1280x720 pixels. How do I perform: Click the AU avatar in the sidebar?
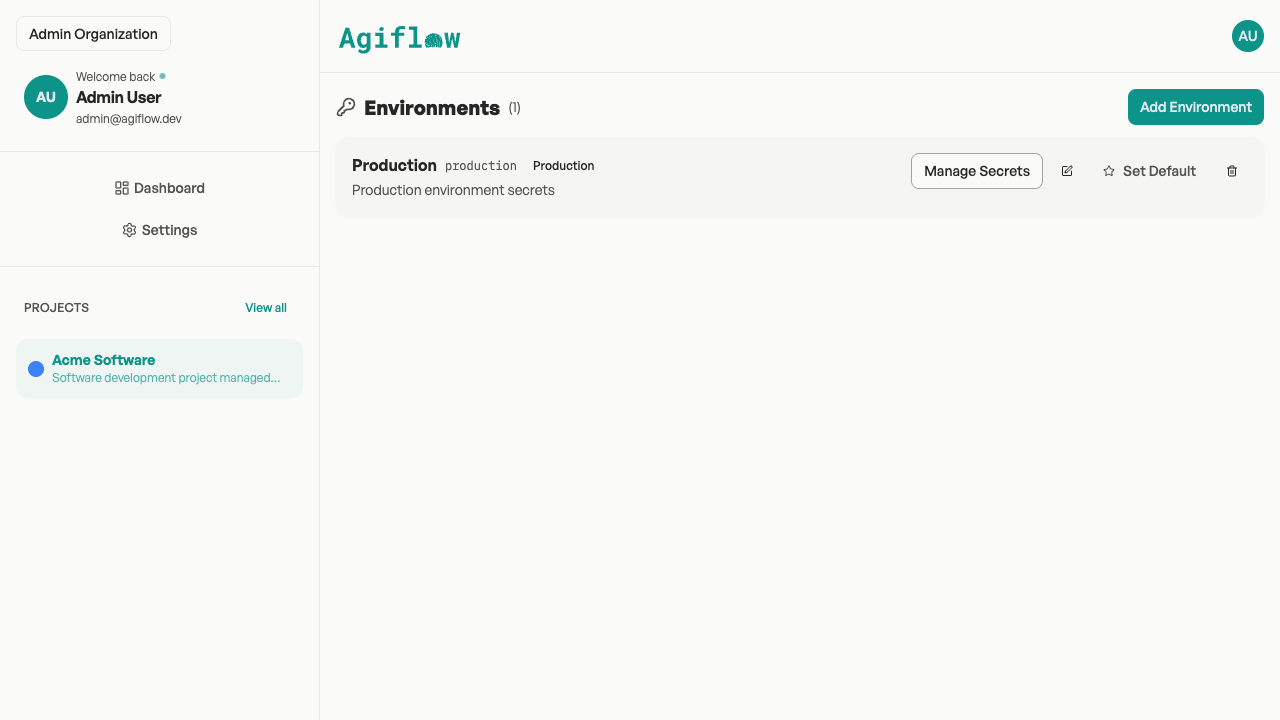pos(46,97)
